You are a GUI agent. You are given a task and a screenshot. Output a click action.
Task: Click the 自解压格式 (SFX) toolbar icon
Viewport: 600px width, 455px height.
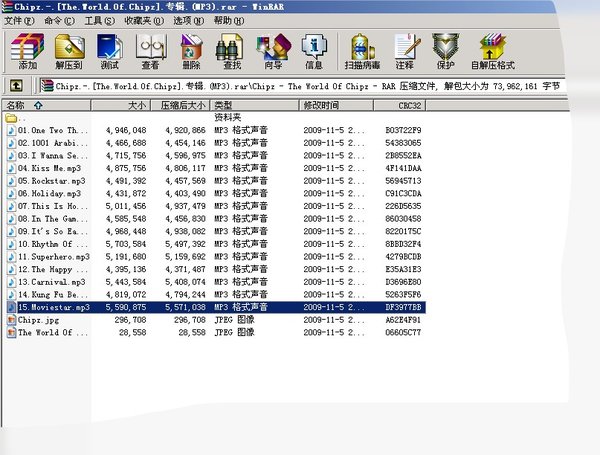493,51
